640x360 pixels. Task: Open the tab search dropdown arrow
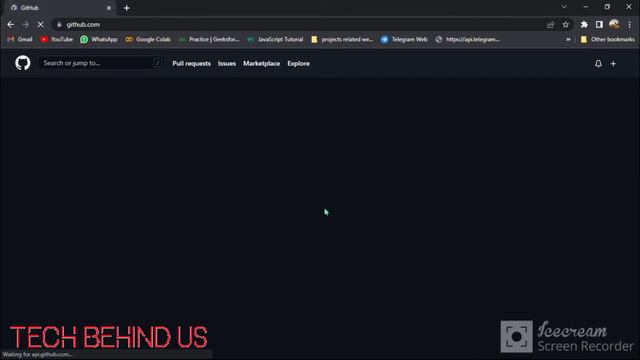(564, 7)
